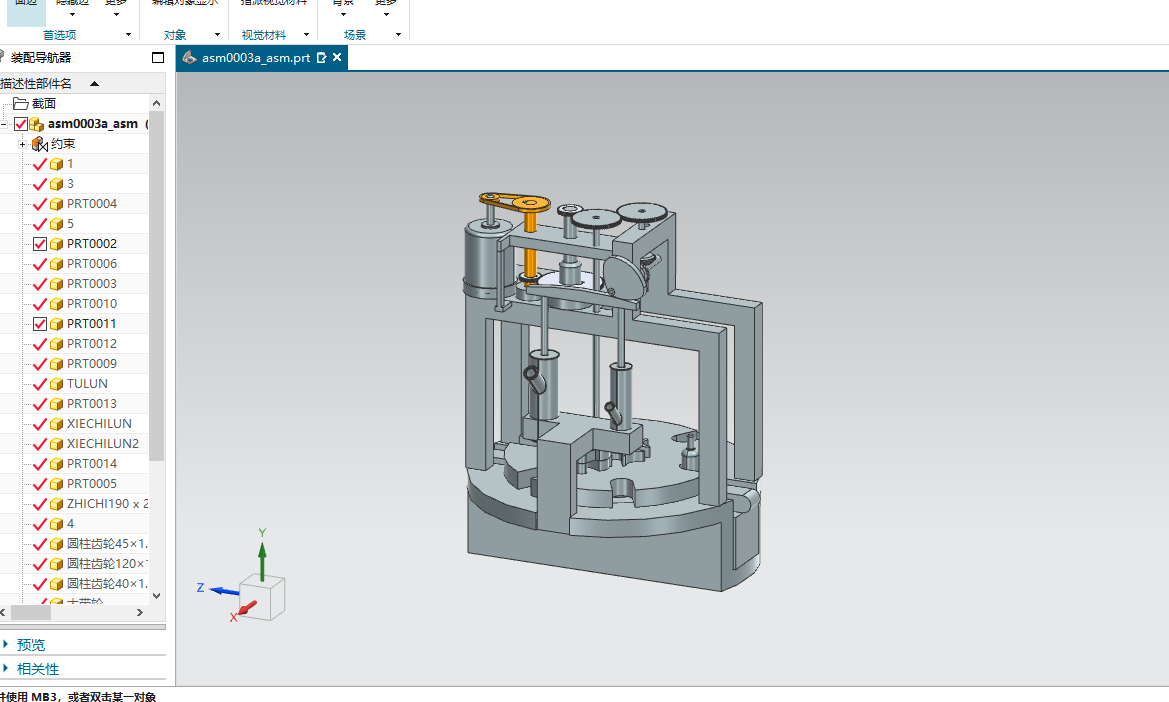
Task: Select the asm0003a_asm.prt document tab
Action: (x=262, y=57)
